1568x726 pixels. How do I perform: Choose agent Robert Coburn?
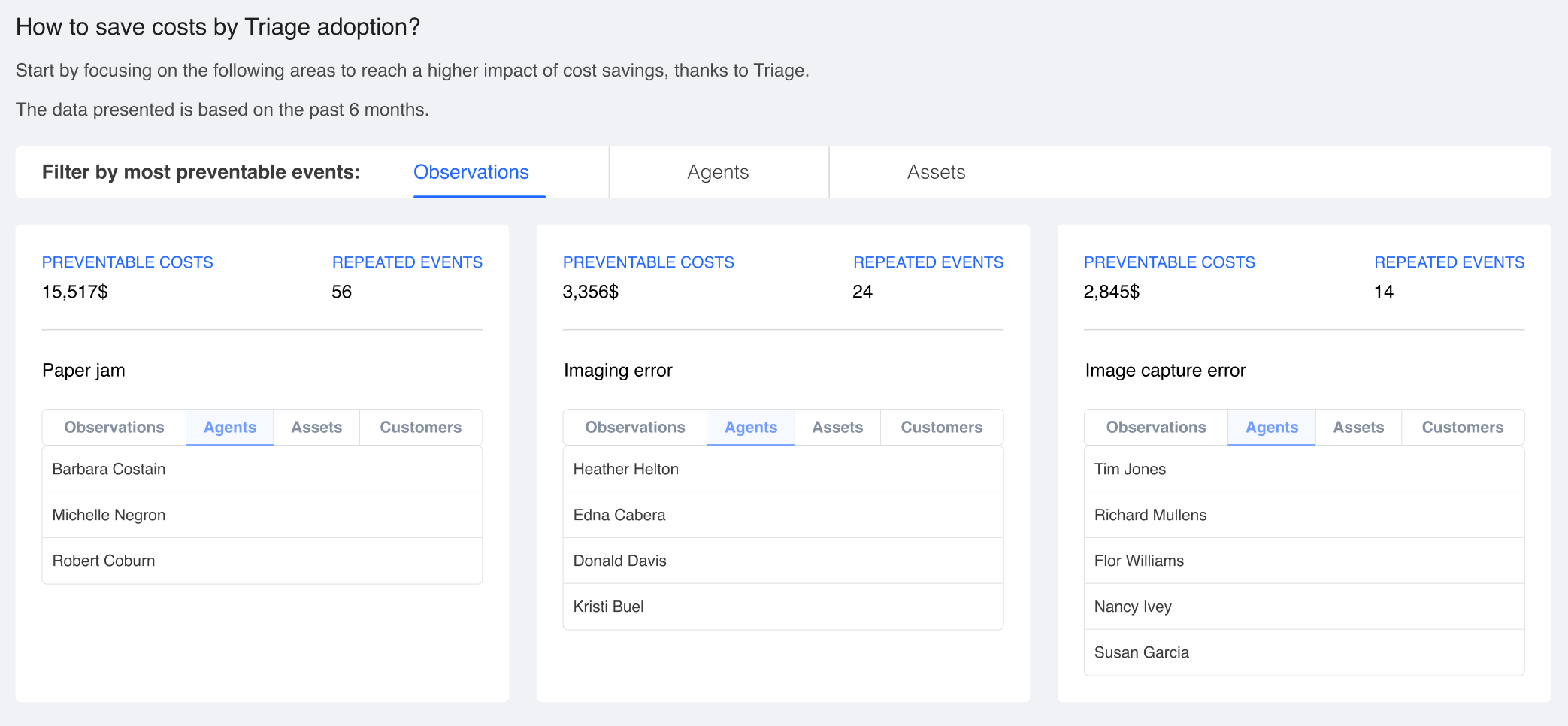(x=104, y=561)
